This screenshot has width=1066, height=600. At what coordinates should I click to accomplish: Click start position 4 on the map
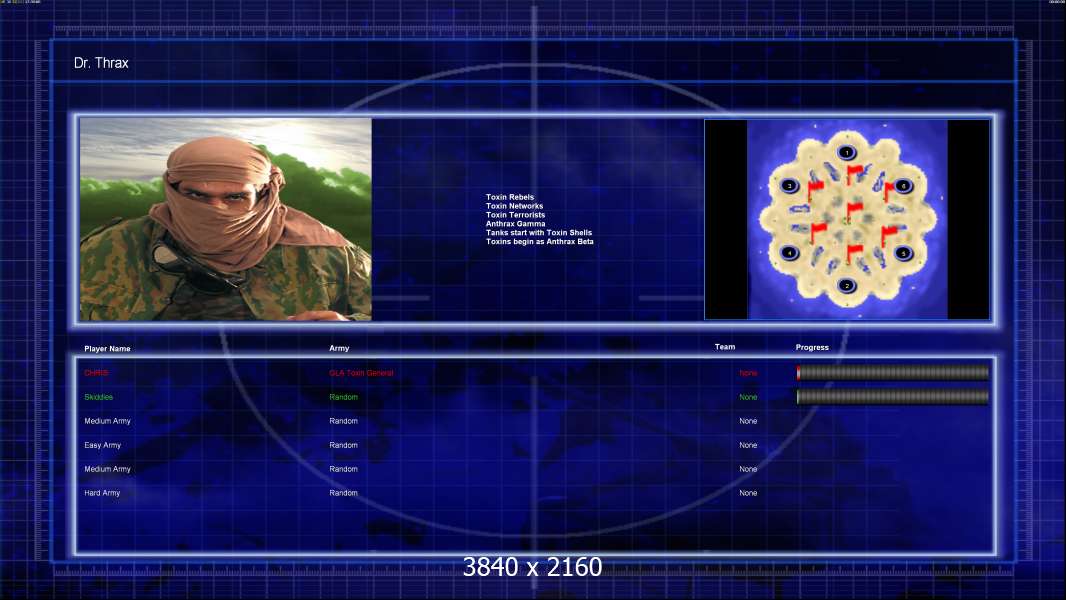[789, 253]
